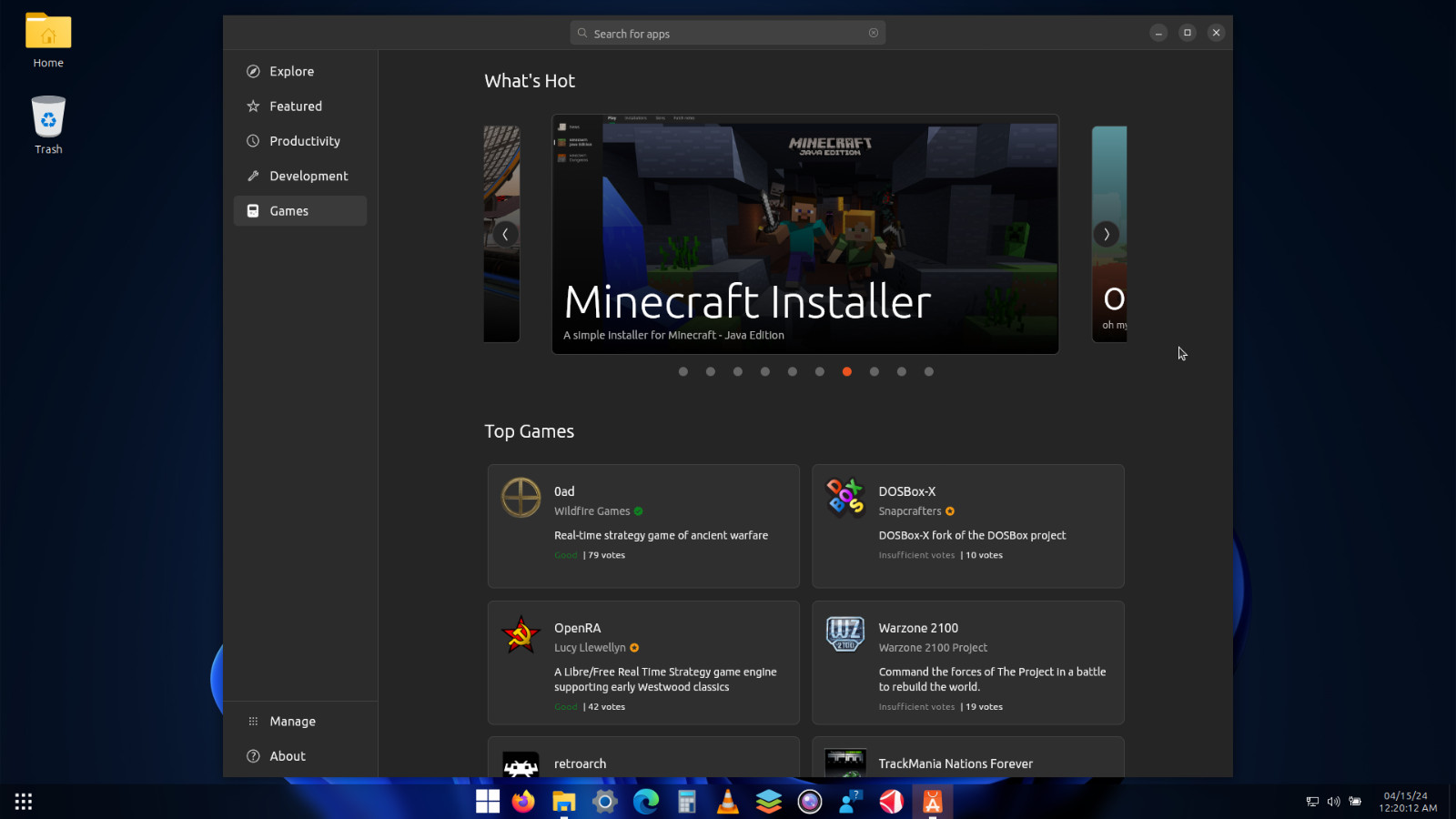Open the Productivity category
The height and width of the screenshot is (819, 1456).
pos(304,141)
